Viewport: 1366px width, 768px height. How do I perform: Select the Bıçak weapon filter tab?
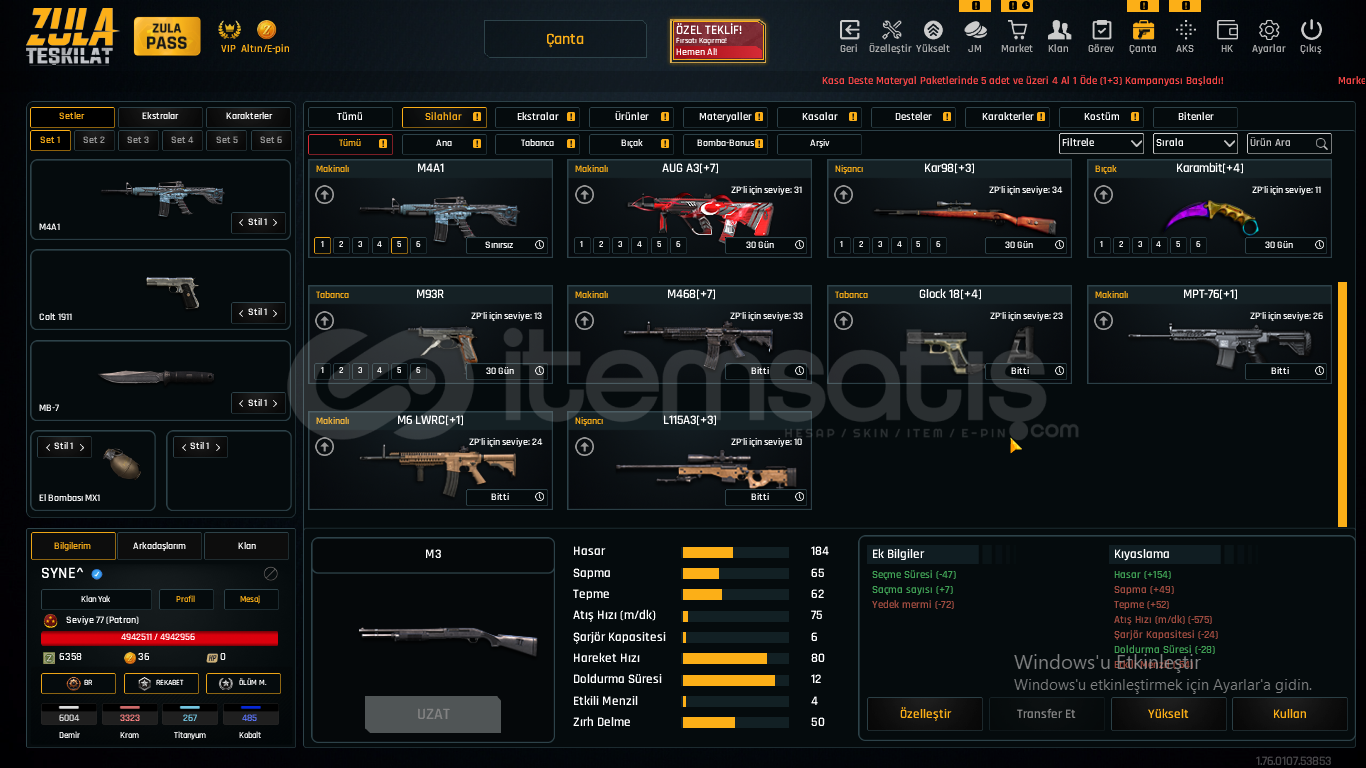click(x=631, y=144)
